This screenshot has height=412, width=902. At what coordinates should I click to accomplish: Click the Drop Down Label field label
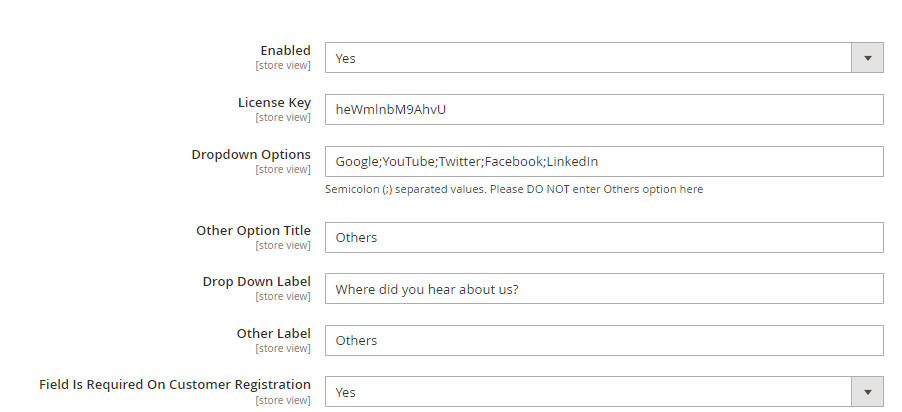click(256, 282)
